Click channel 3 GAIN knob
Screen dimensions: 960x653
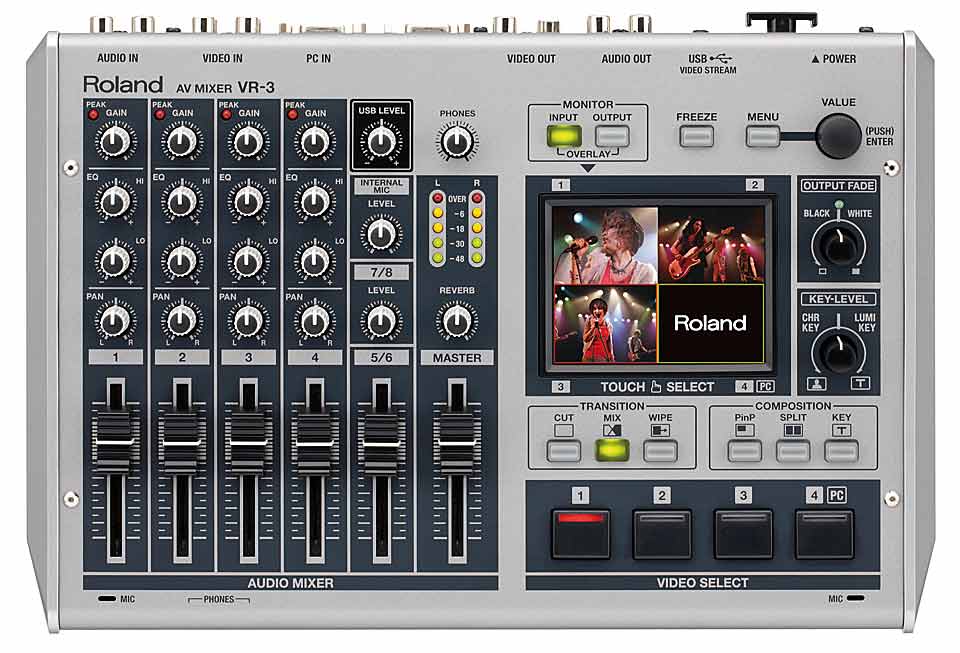[248, 142]
